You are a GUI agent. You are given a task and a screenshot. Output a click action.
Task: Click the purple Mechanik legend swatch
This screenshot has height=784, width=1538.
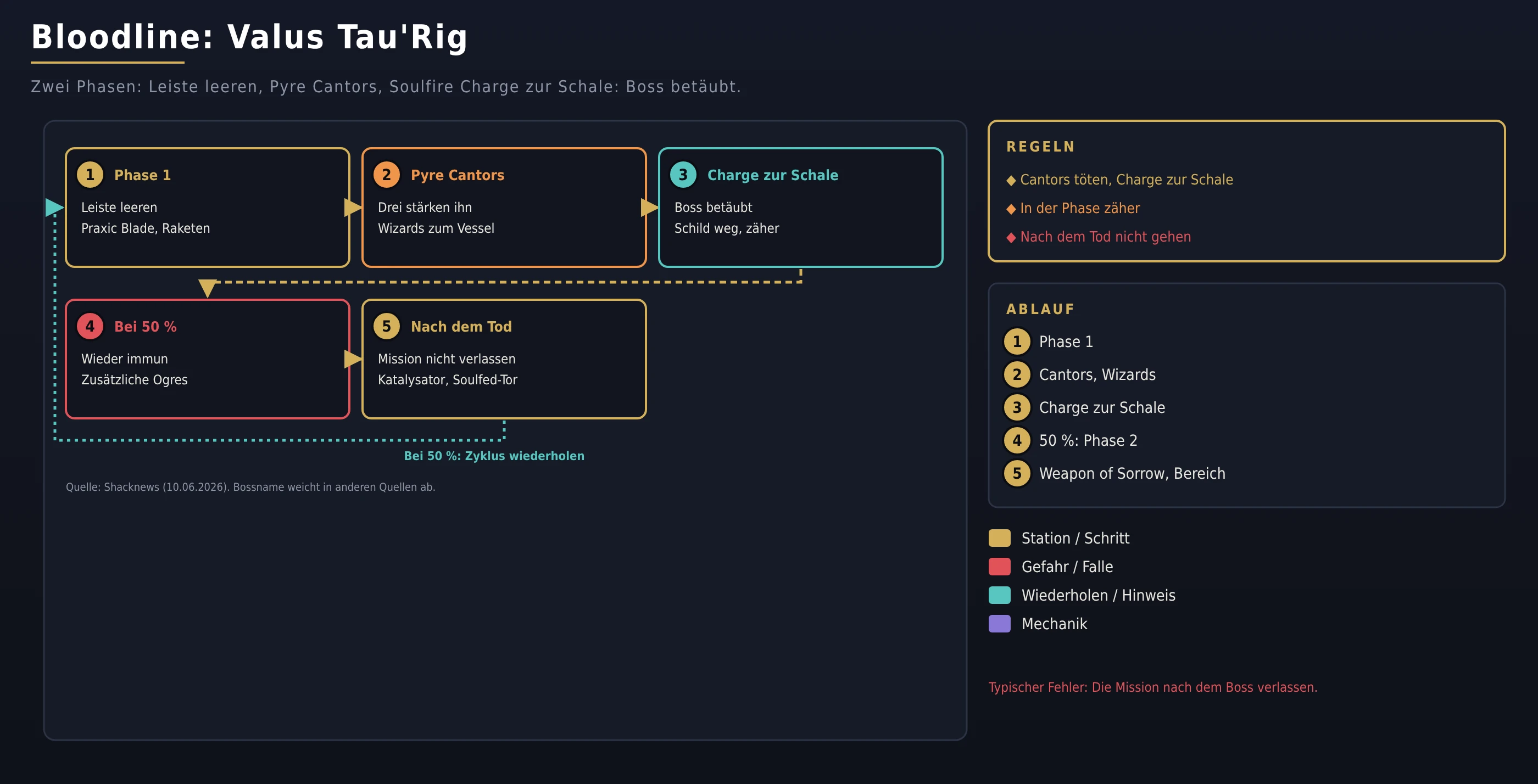pos(1000,624)
